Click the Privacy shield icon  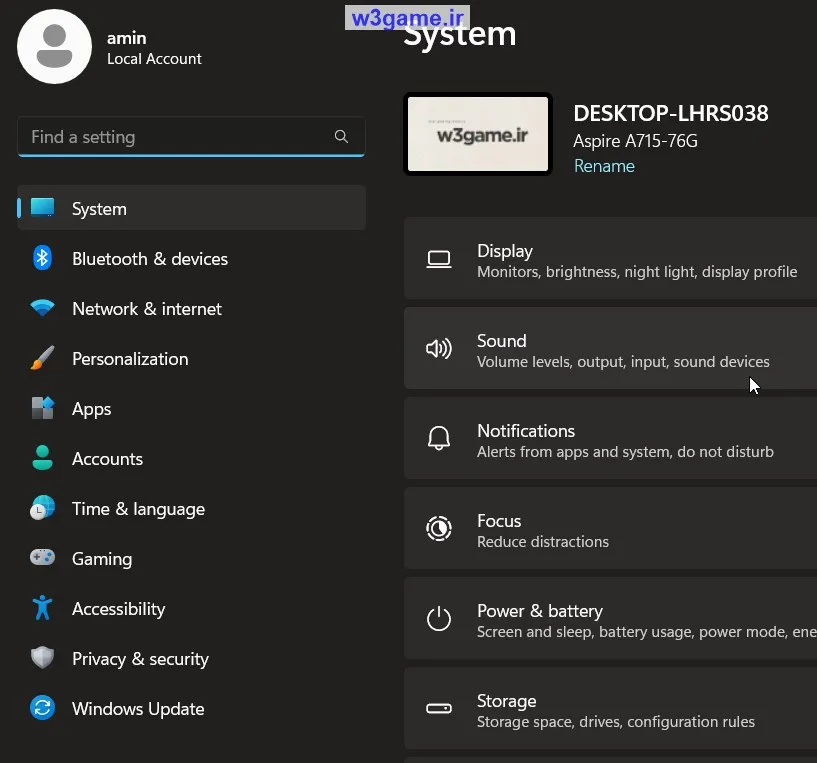click(42, 658)
